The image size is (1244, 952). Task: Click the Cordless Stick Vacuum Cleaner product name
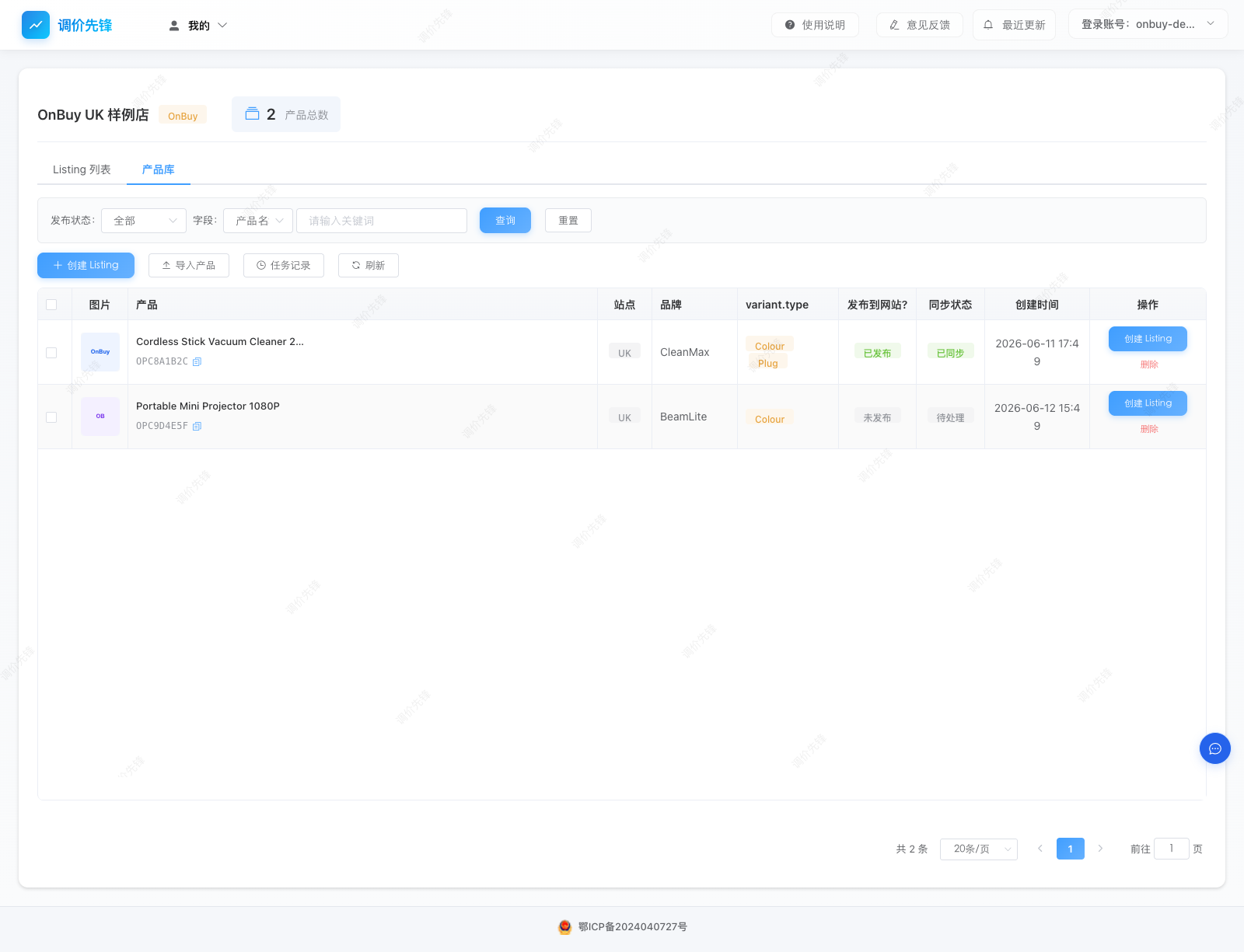pos(220,342)
